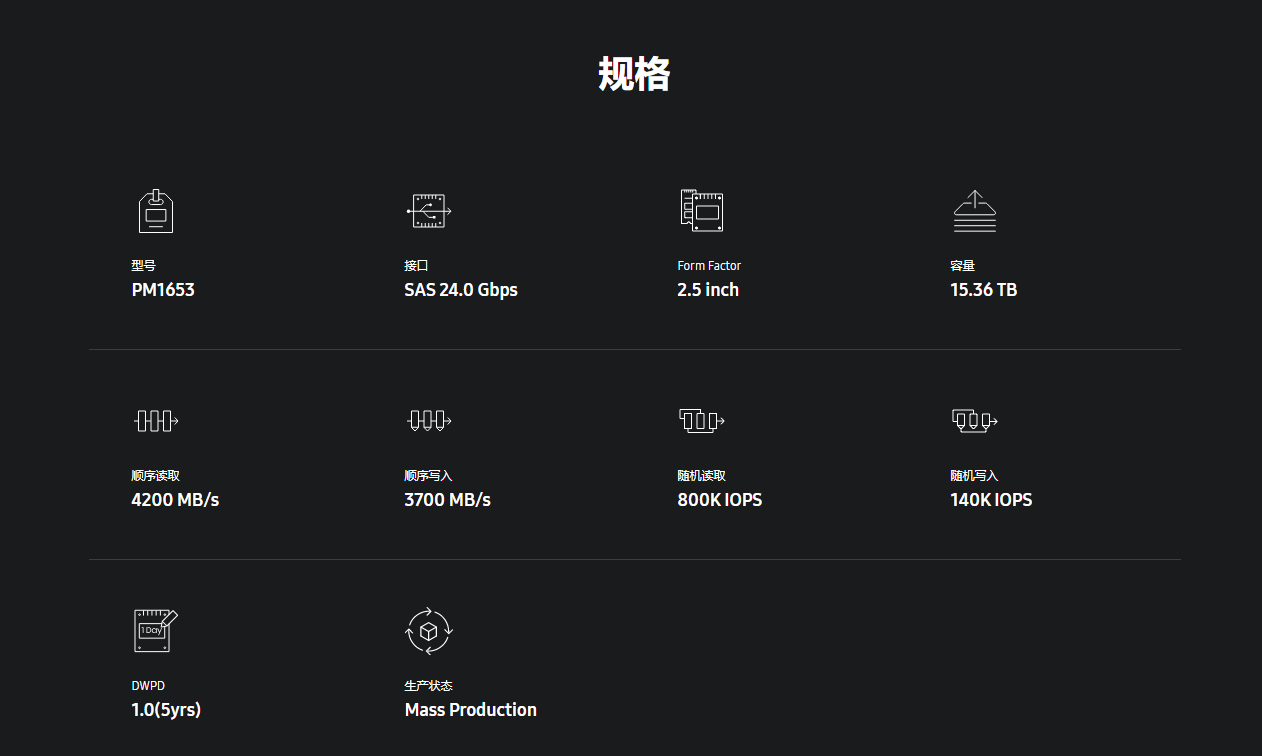Click the DWPD 1 Day drive icon

coord(156,630)
